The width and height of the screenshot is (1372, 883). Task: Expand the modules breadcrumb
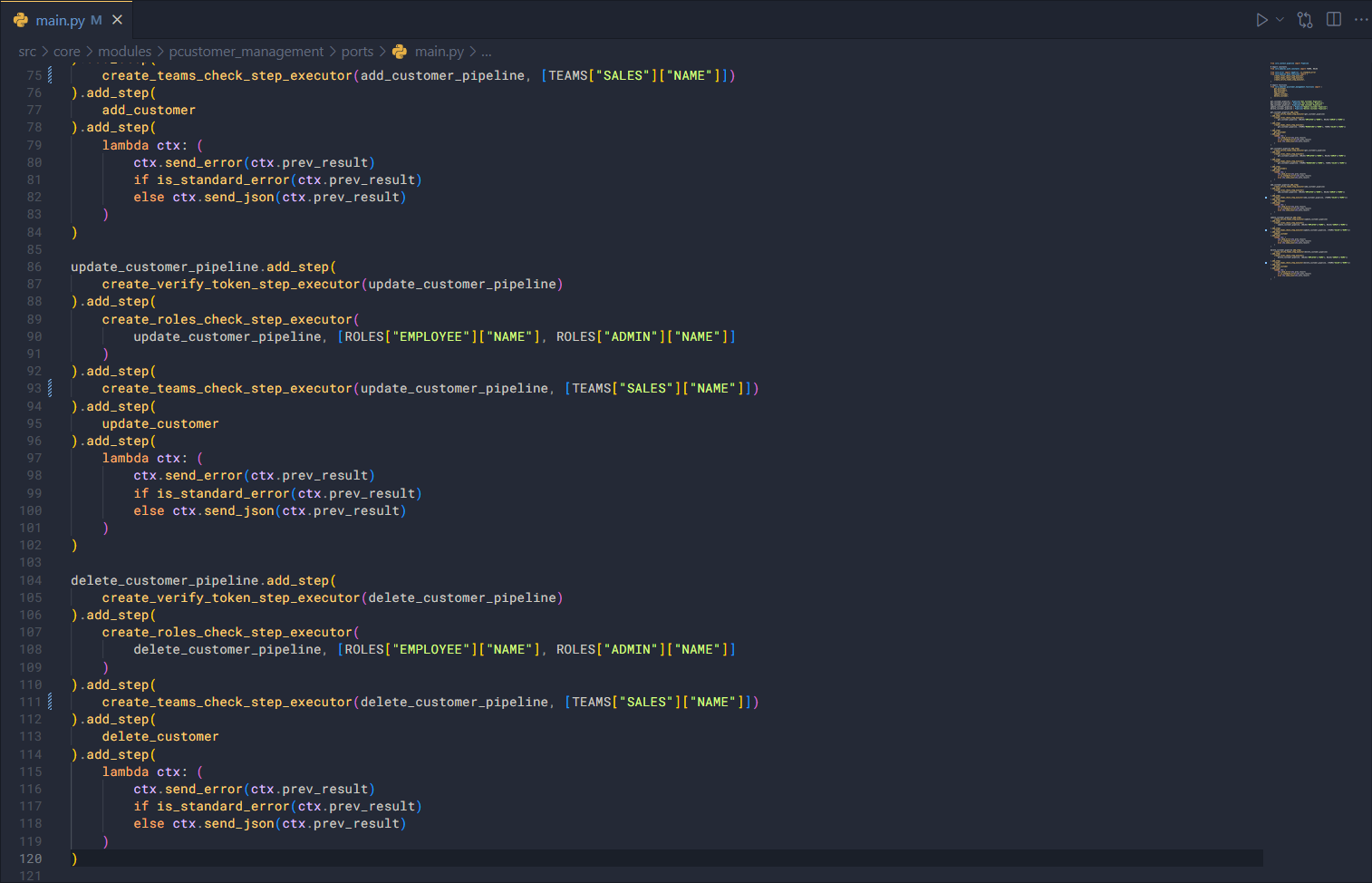(x=124, y=52)
